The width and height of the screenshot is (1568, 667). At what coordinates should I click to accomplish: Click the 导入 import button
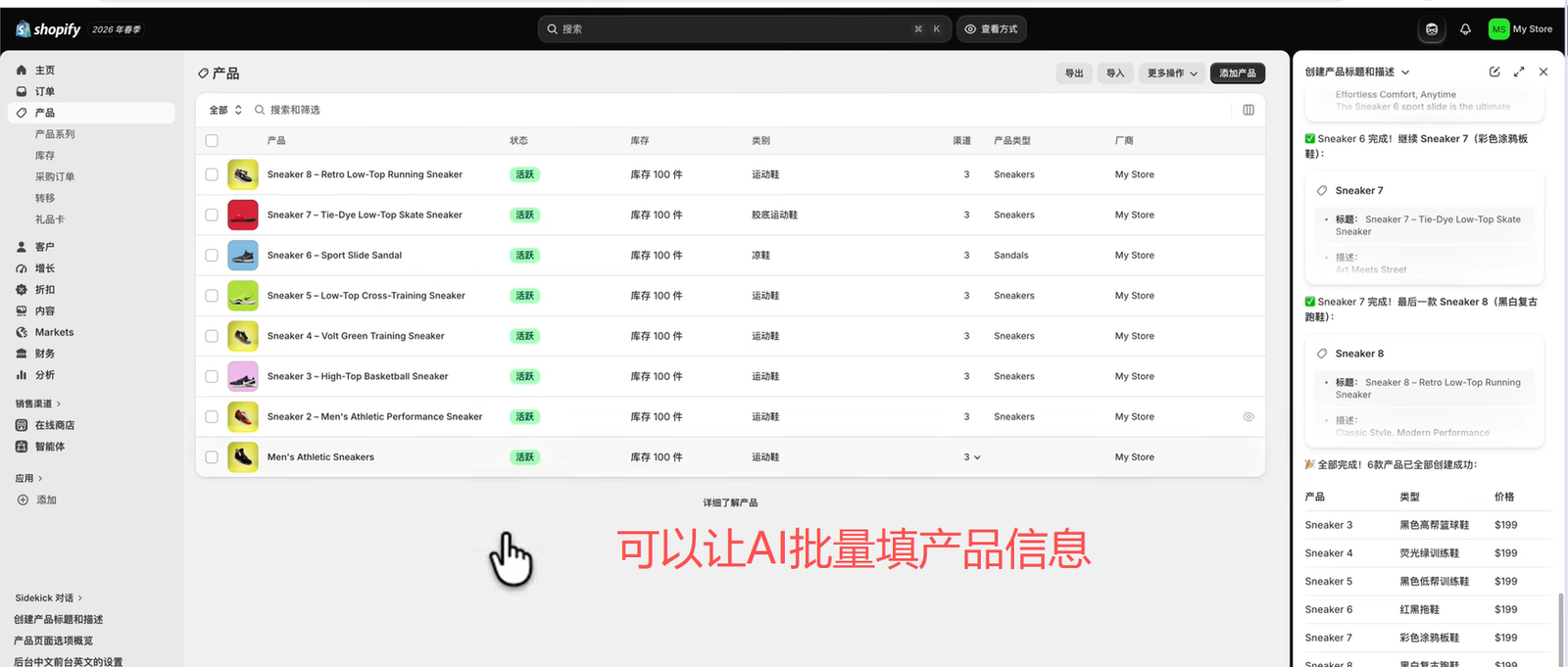tap(1115, 73)
